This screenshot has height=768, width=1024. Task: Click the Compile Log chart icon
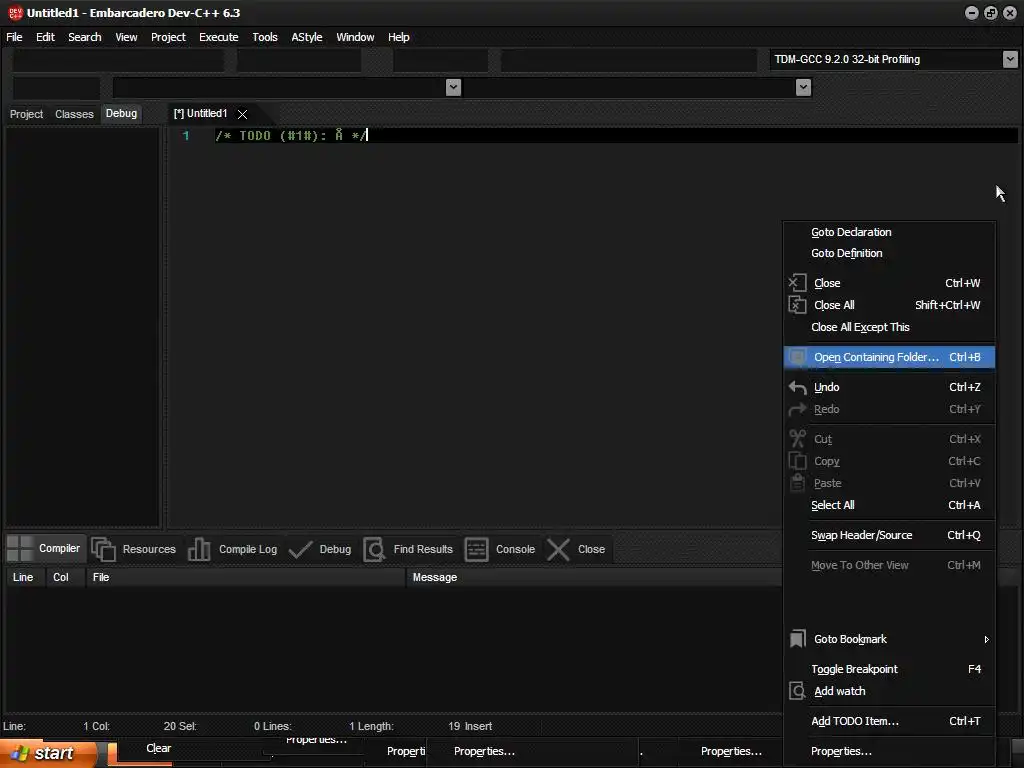tap(199, 549)
